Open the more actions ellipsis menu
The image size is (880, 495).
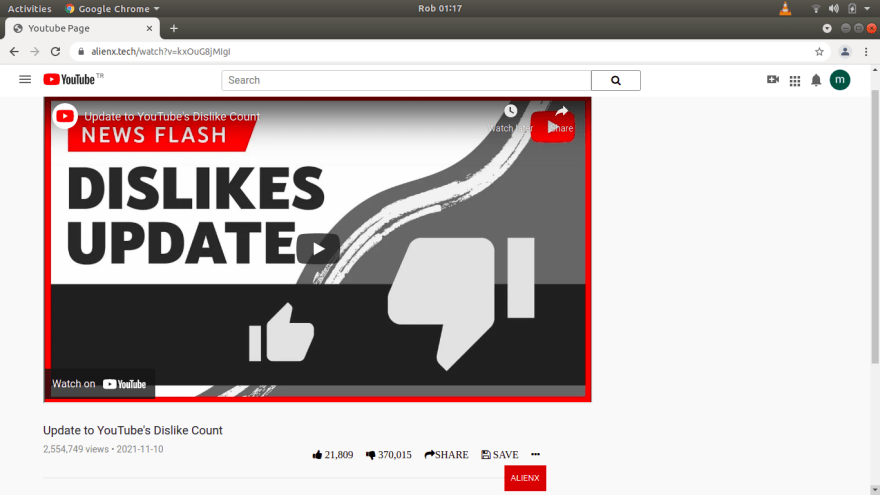point(535,455)
